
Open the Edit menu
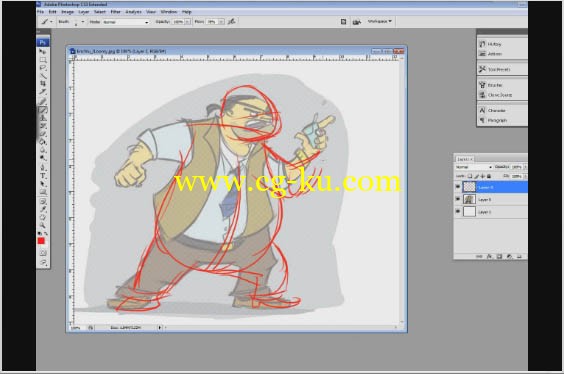(53, 12)
